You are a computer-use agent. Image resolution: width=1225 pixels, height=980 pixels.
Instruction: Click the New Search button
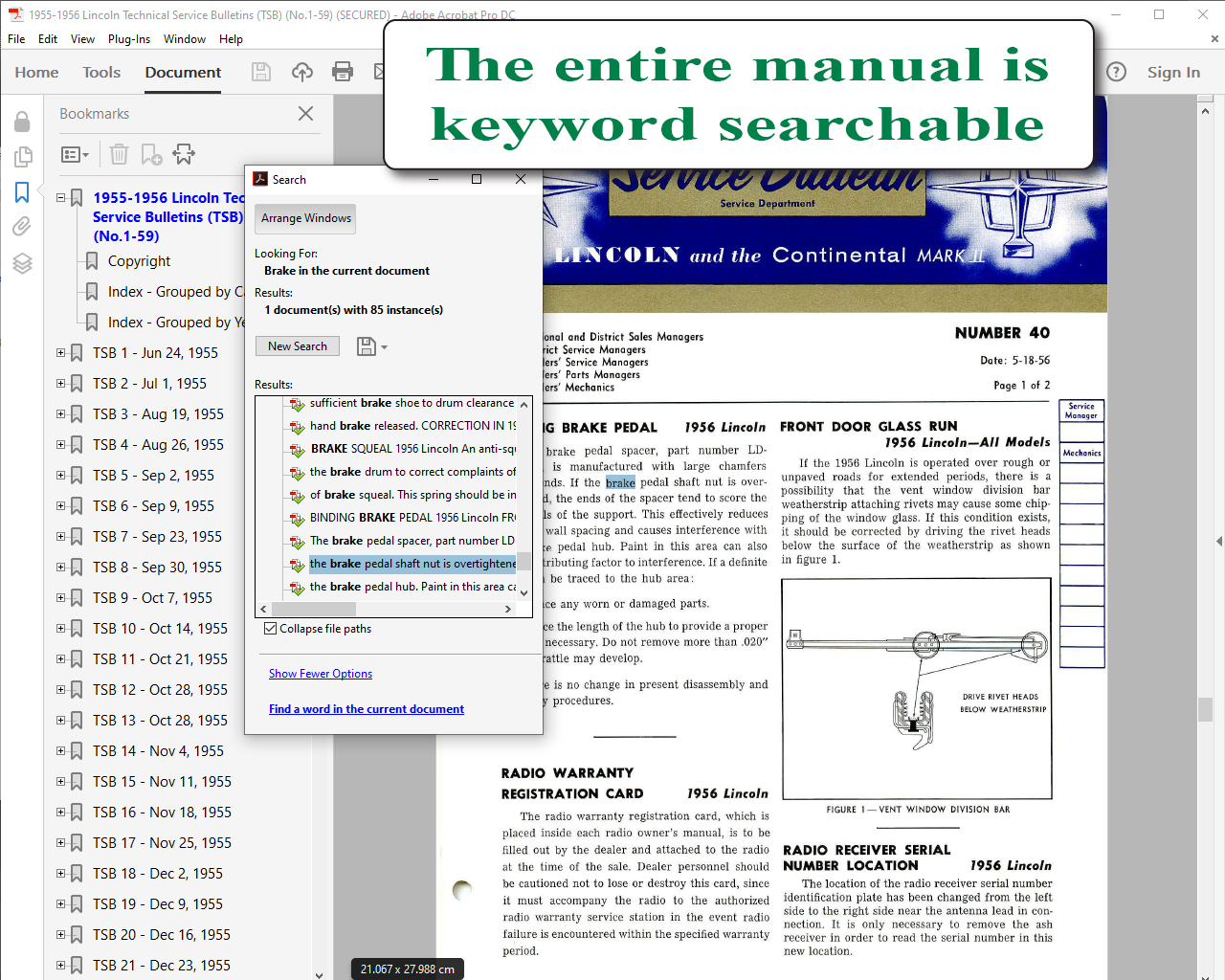(298, 346)
